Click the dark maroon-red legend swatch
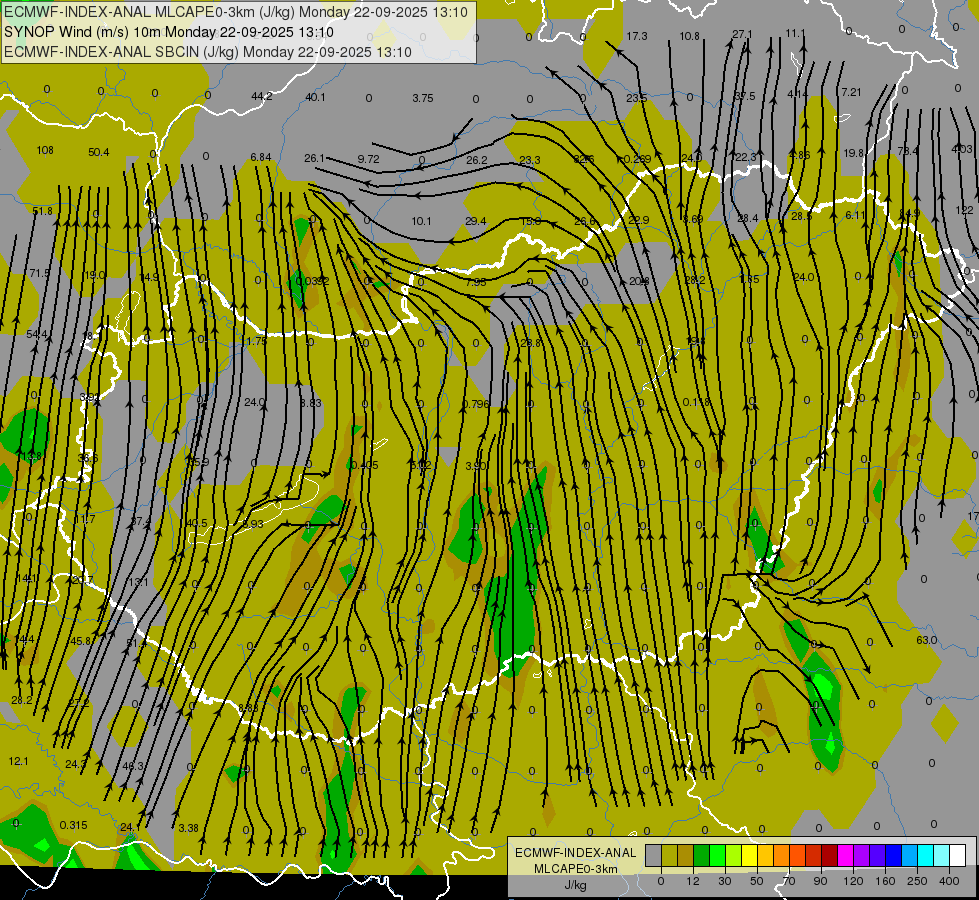This screenshot has width=979, height=900. tap(830, 855)
